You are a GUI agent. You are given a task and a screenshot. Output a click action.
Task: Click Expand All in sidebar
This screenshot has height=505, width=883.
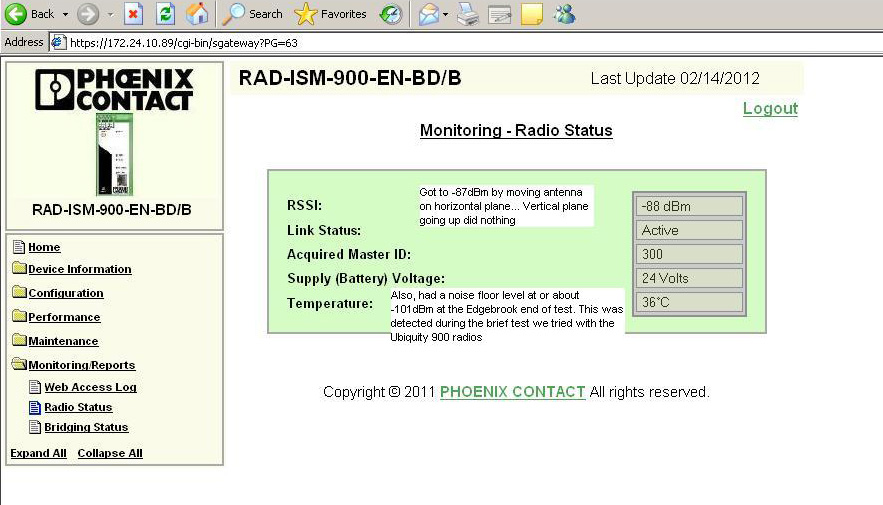(38, 453)
